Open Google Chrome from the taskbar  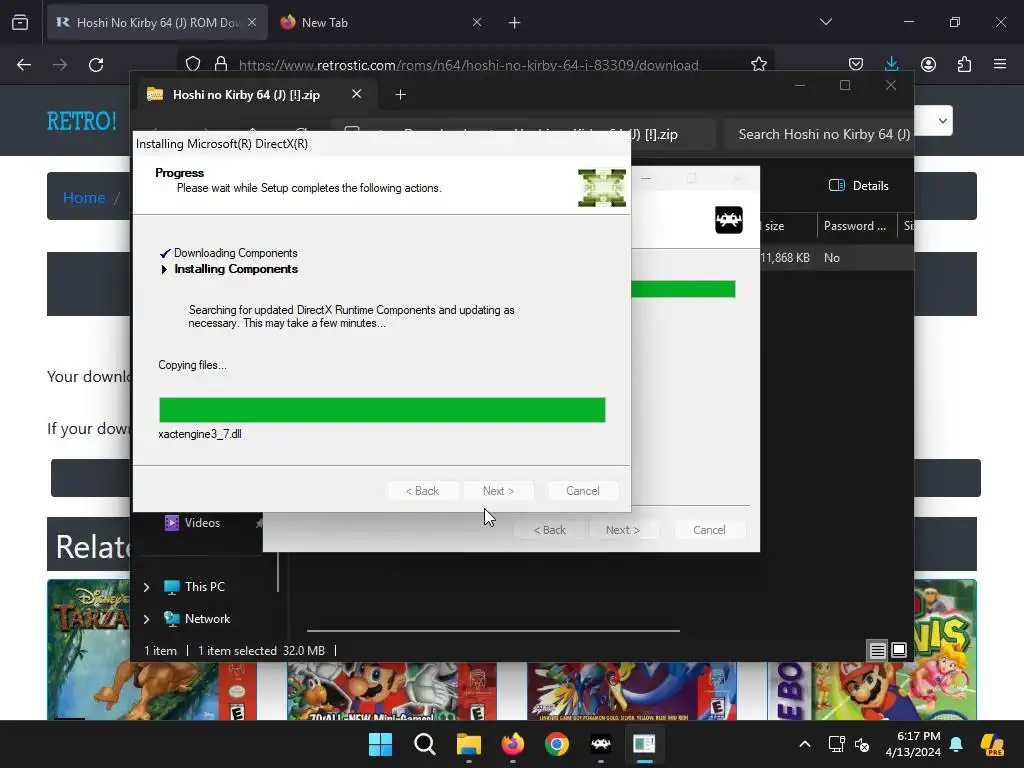point(556,744)
